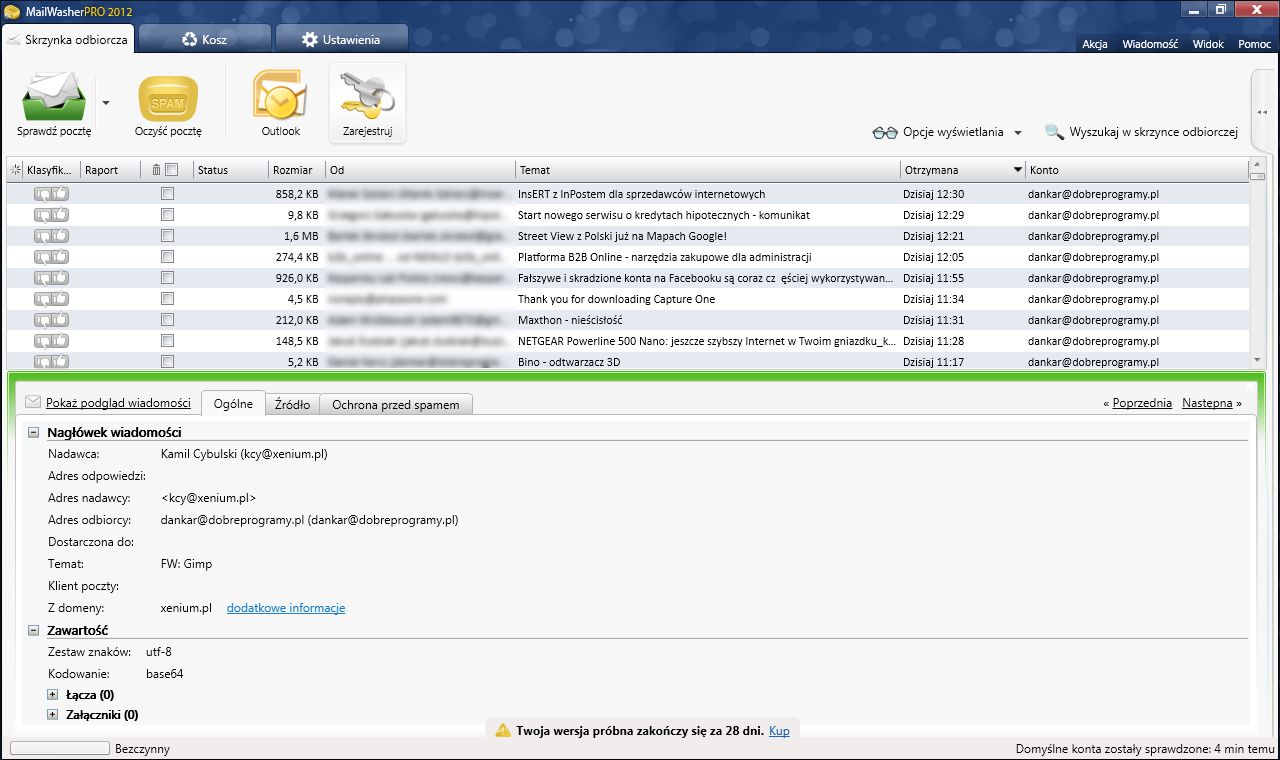Open the Ustawienia tab
1280x760 pixels.
(341, 39)
